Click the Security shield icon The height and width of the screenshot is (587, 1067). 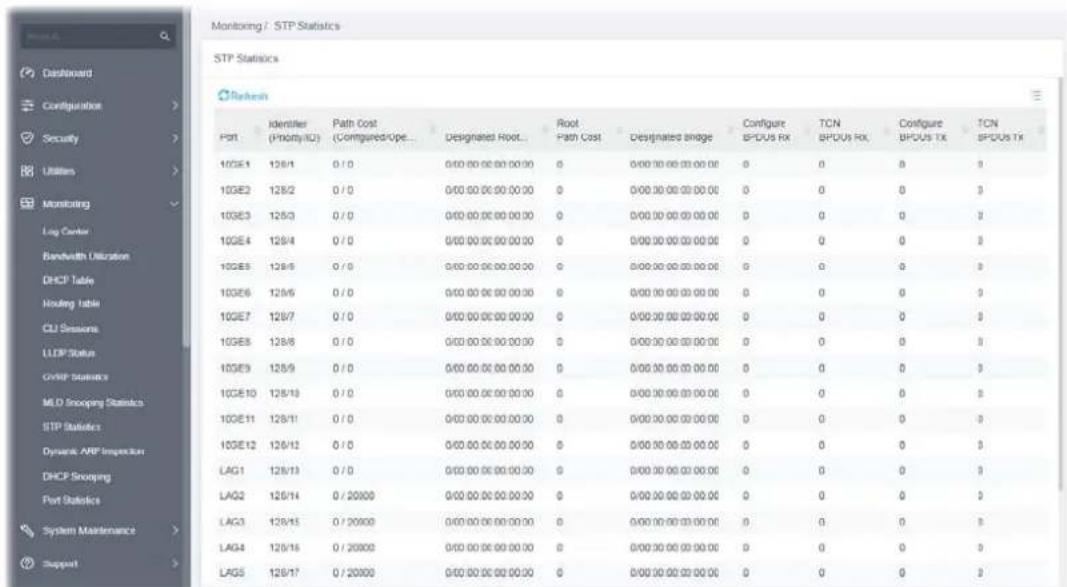[27, 138]
